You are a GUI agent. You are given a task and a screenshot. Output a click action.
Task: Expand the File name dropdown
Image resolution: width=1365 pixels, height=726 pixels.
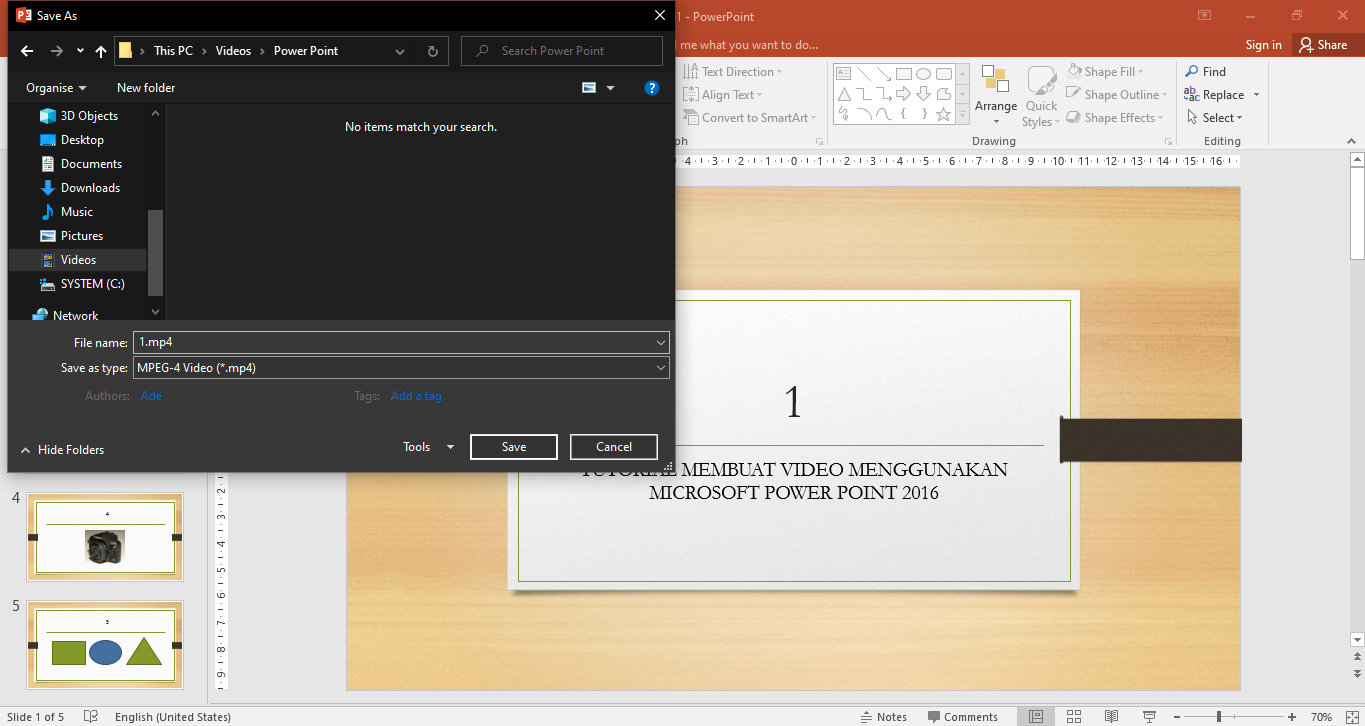tap(661, 342)
